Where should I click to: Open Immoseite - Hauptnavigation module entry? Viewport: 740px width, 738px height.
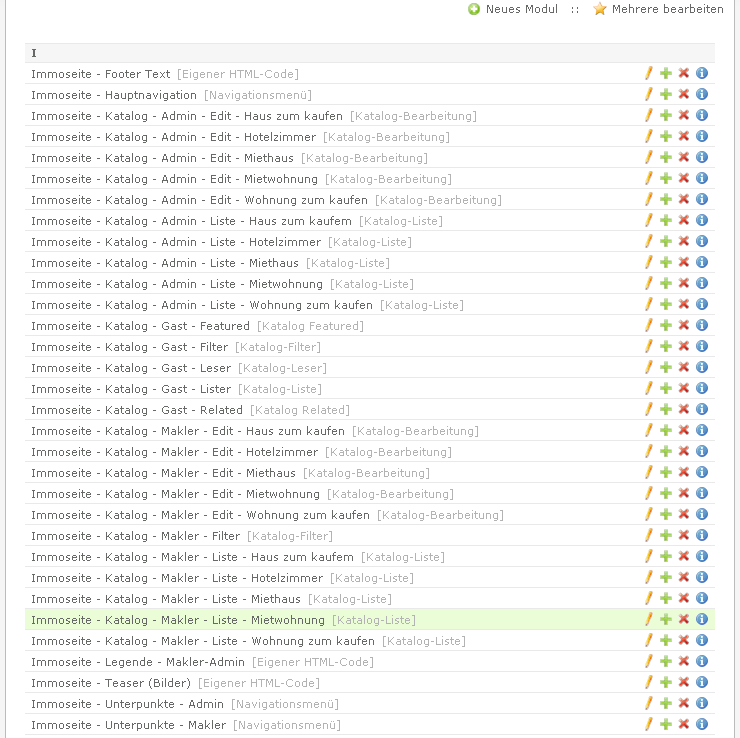click(114, 95)
